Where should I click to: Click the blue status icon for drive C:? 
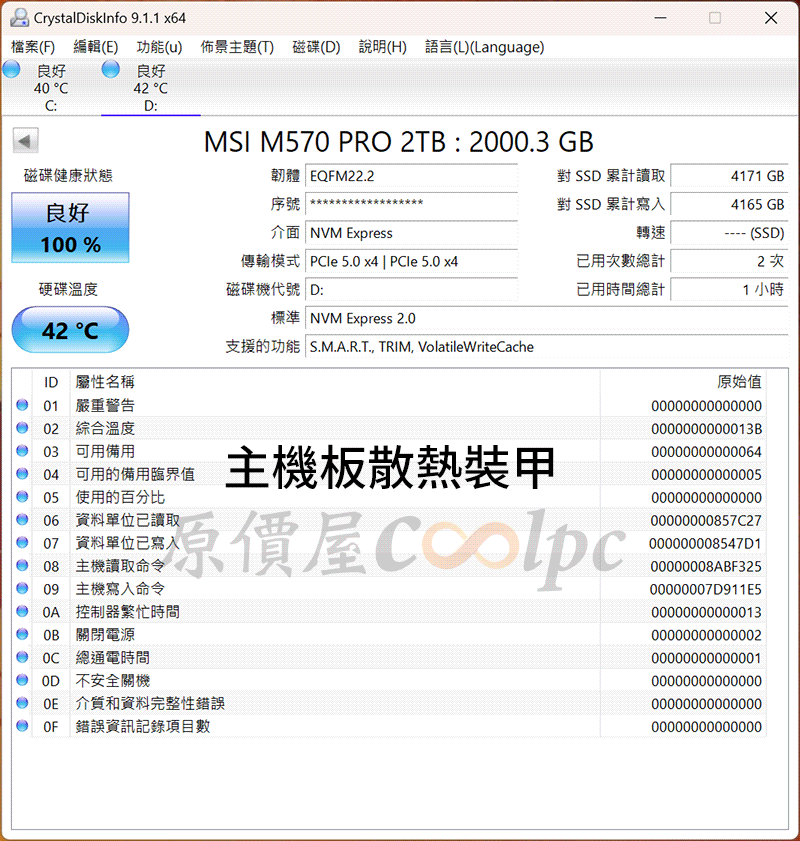click(11, 70)
